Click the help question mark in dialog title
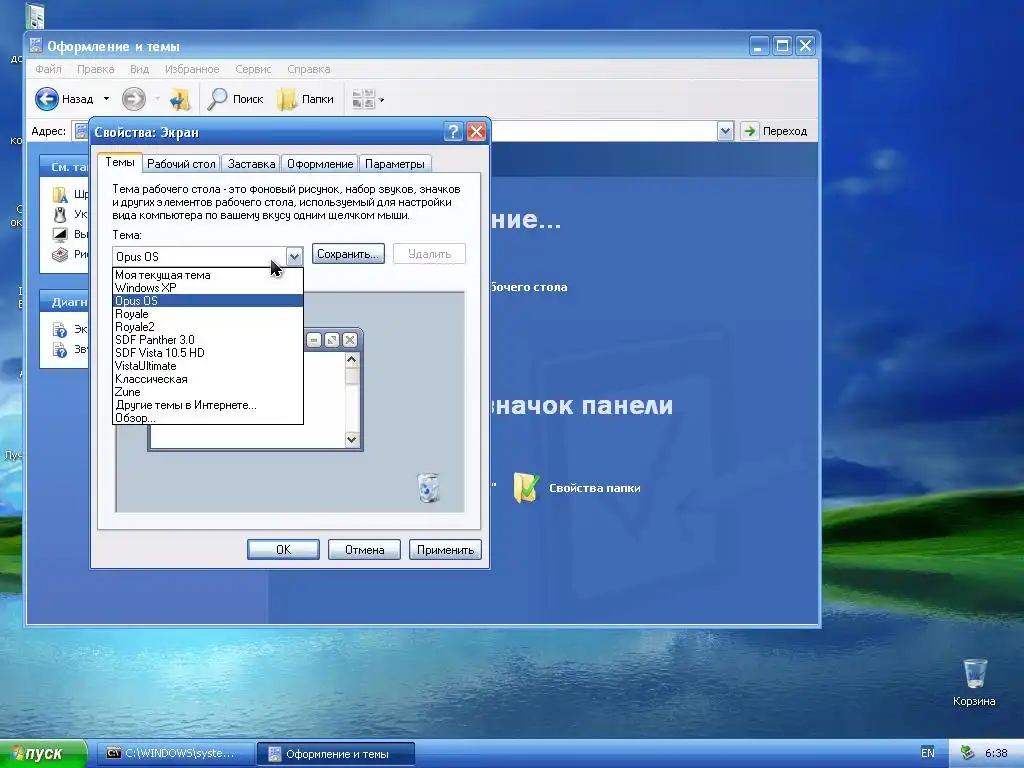 (453, 132)
